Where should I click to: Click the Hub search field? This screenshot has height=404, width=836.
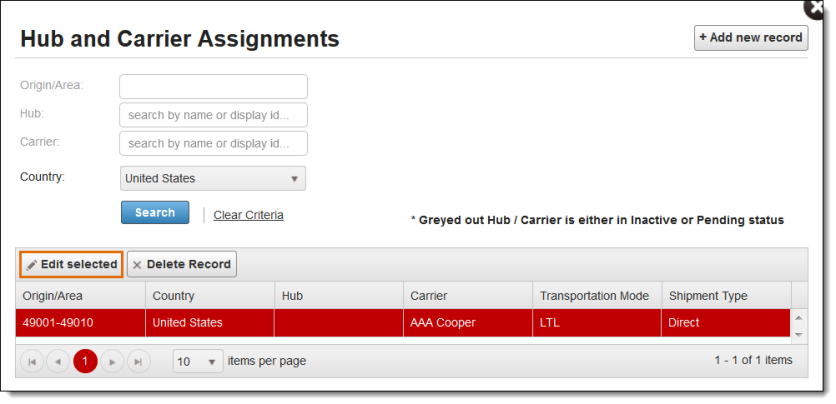point(213,115)
